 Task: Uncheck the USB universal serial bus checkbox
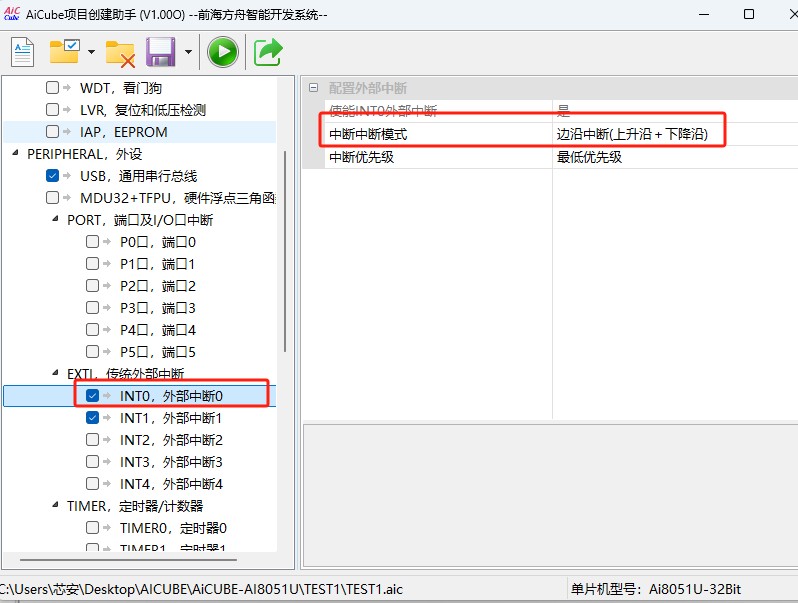click(52, 176)
